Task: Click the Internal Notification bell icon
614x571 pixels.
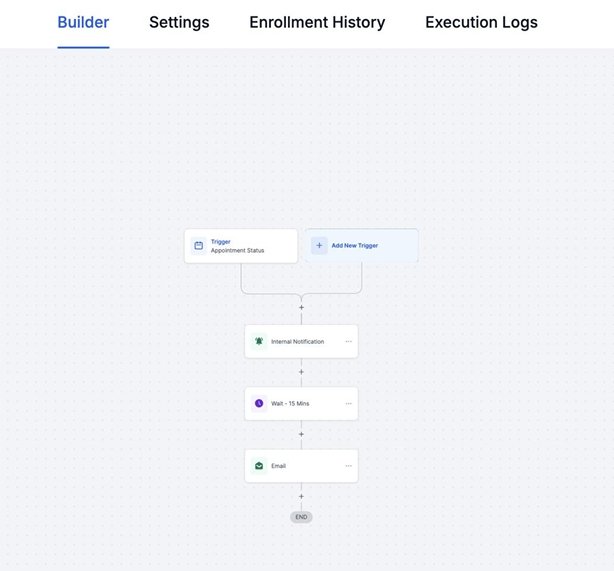Action: 259,341
